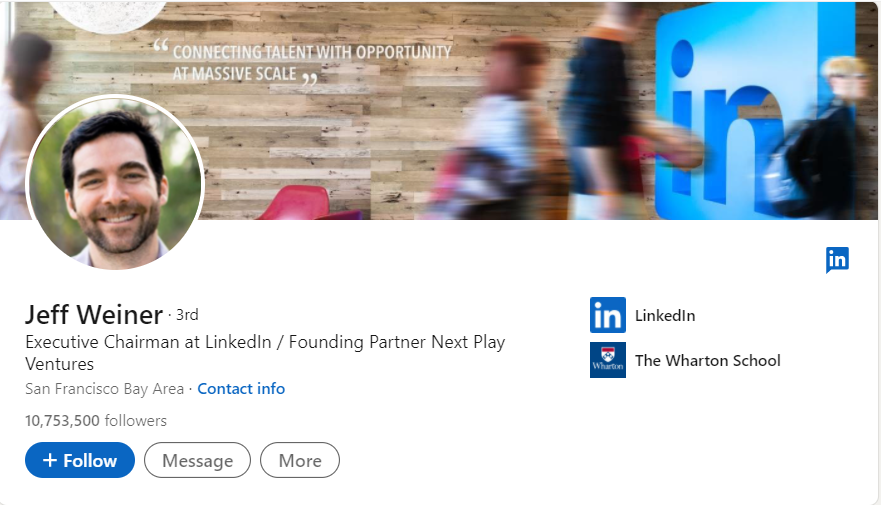Click the Connecting Talent quote in banner
Image resolution: width=881 pixels, height=505 pixels.
(x=312, y=62)
